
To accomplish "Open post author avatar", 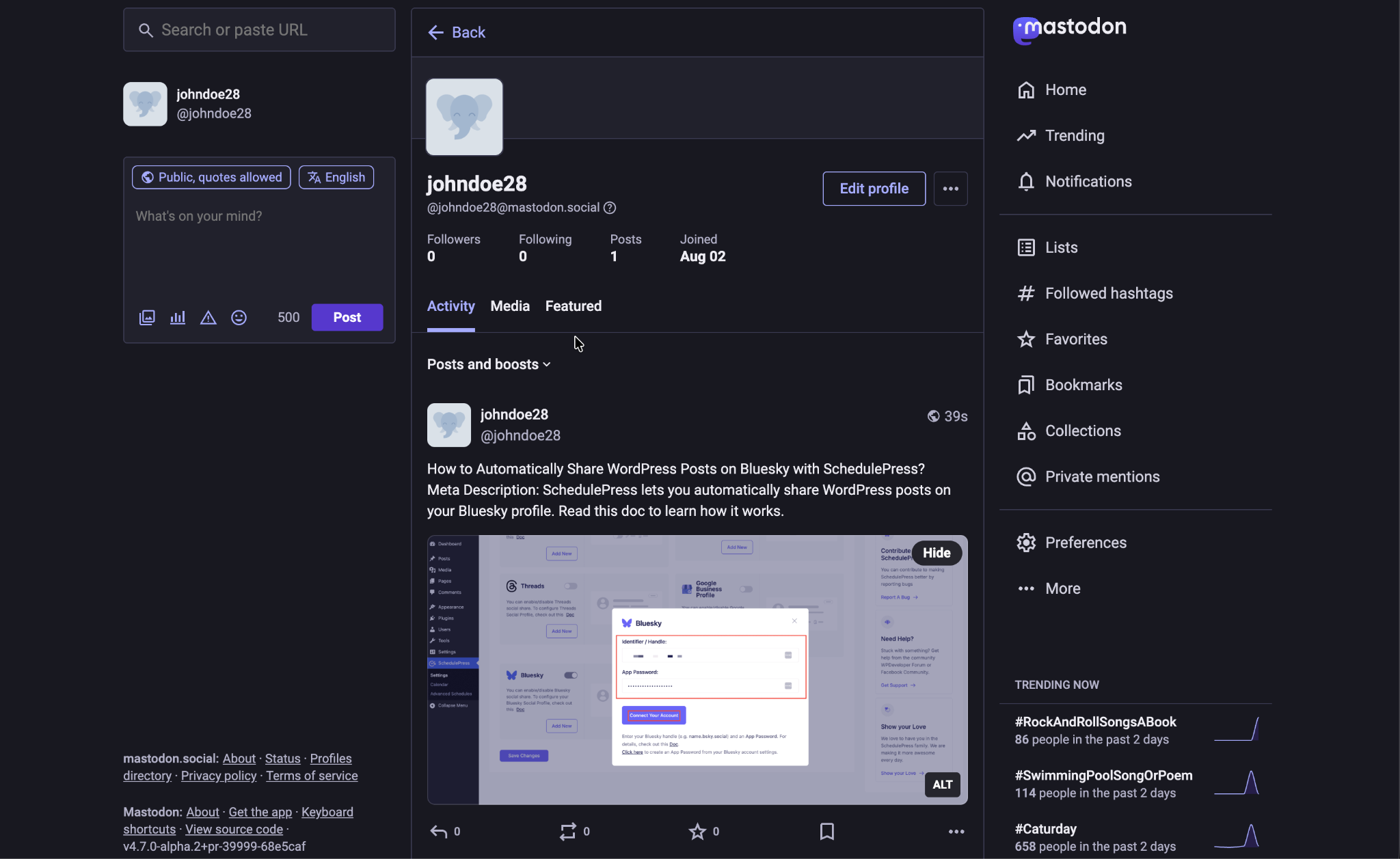I will coord(449,426).
